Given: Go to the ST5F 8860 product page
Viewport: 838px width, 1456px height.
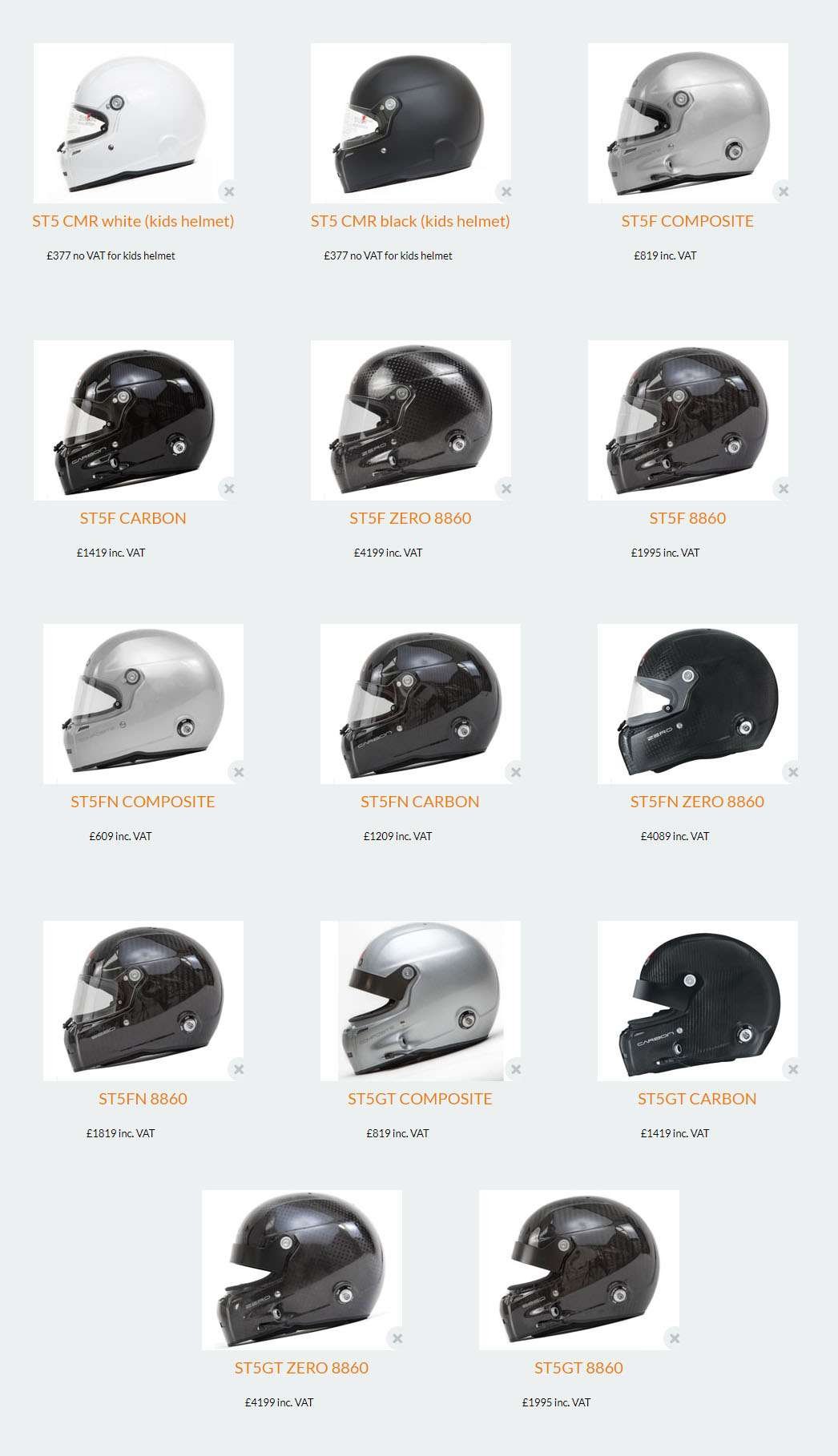Looking at the screenshot, I should pyautogui.click(x=687, y=518).
